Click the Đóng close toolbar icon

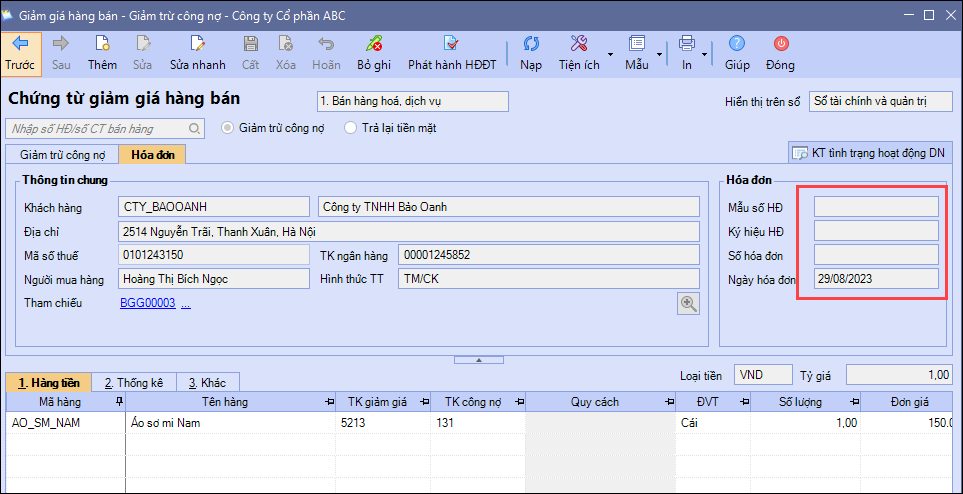pyautogui.click(x=780, y=44)
